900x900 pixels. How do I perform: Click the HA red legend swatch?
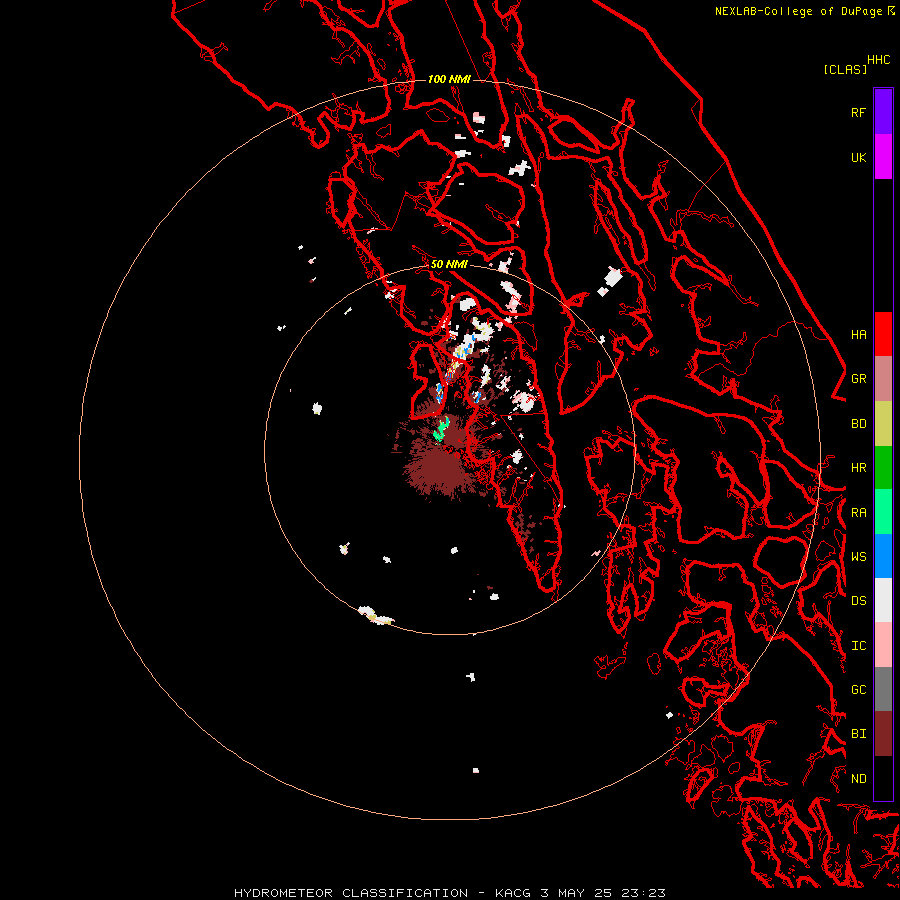883,334
